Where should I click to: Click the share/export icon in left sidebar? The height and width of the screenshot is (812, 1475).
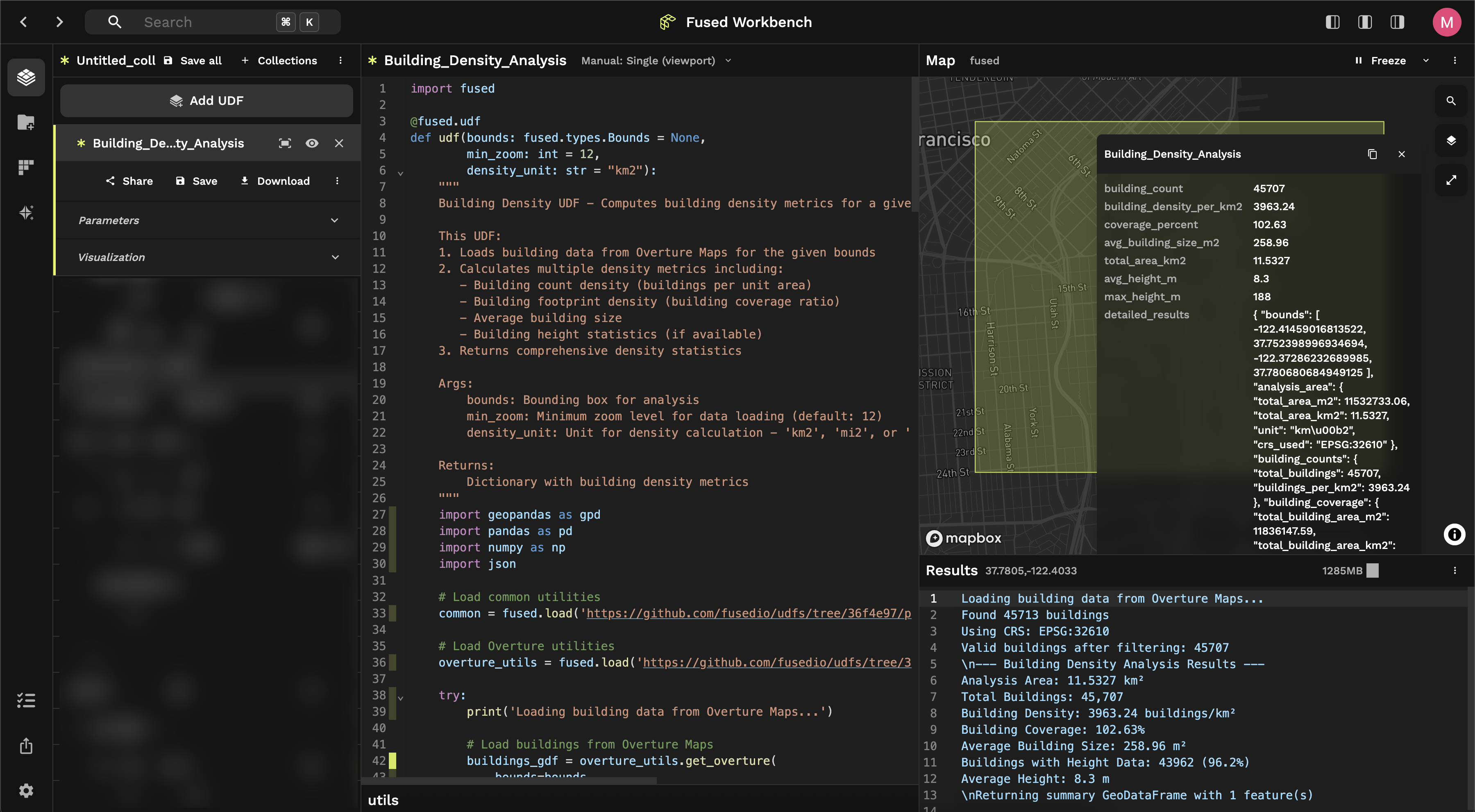pos(26,746)
